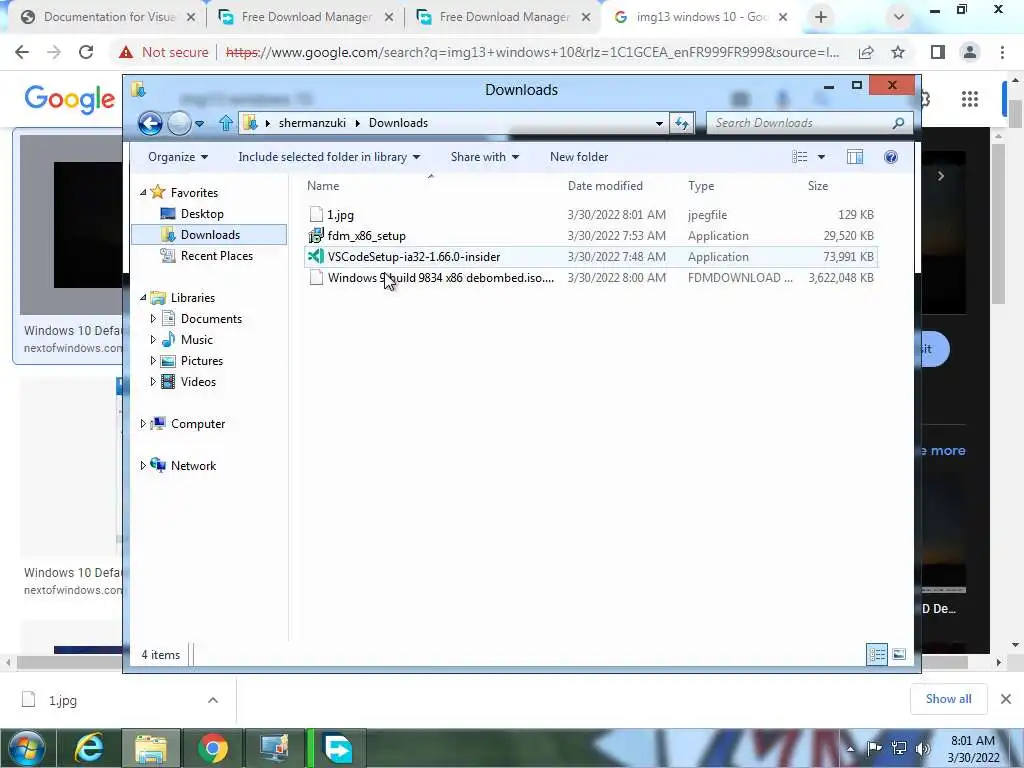This screenshot has height=768, width=1024.
Task: Open 1.jpg download options chevron
Action: pos(213,700)
